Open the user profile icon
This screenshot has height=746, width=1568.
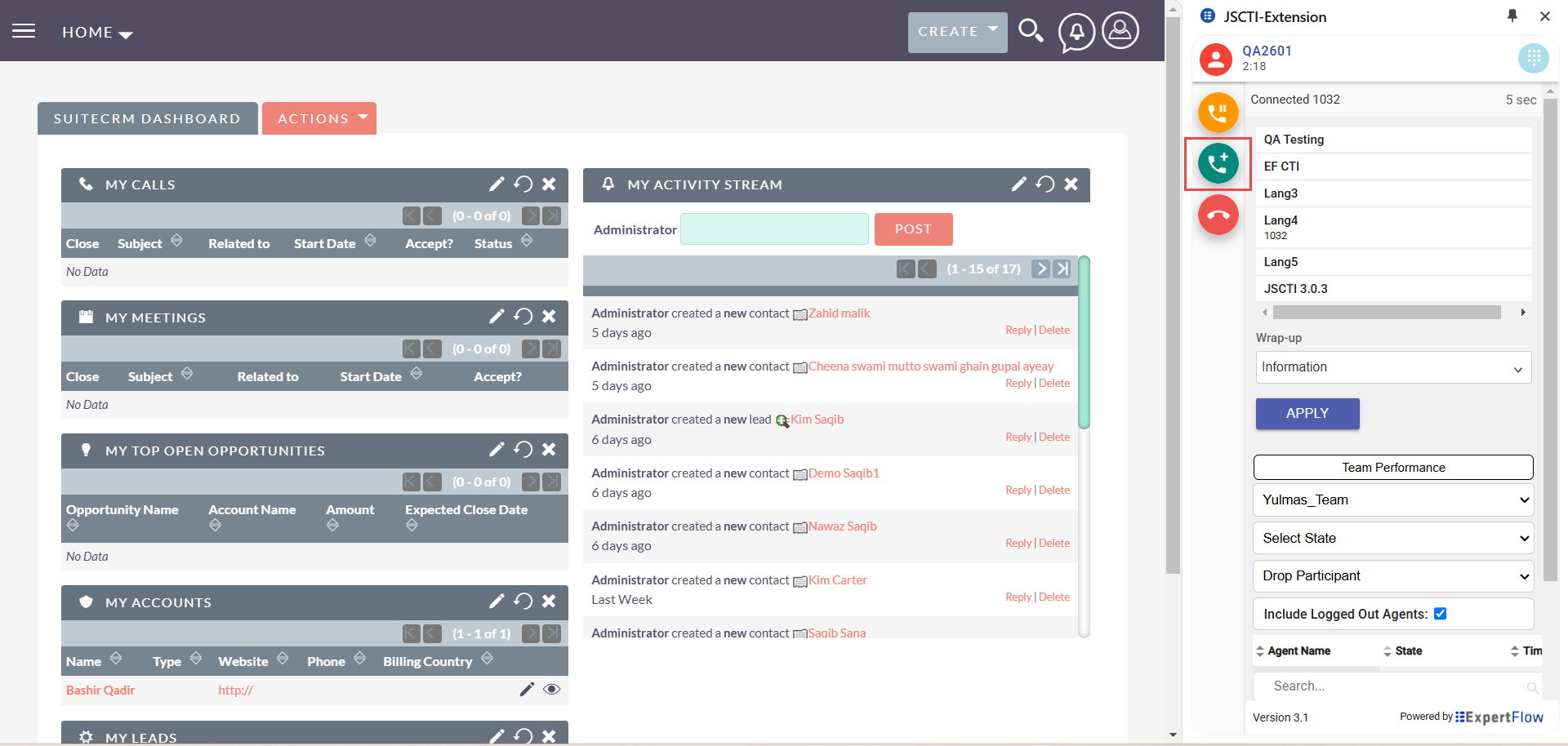(1120, 31)
